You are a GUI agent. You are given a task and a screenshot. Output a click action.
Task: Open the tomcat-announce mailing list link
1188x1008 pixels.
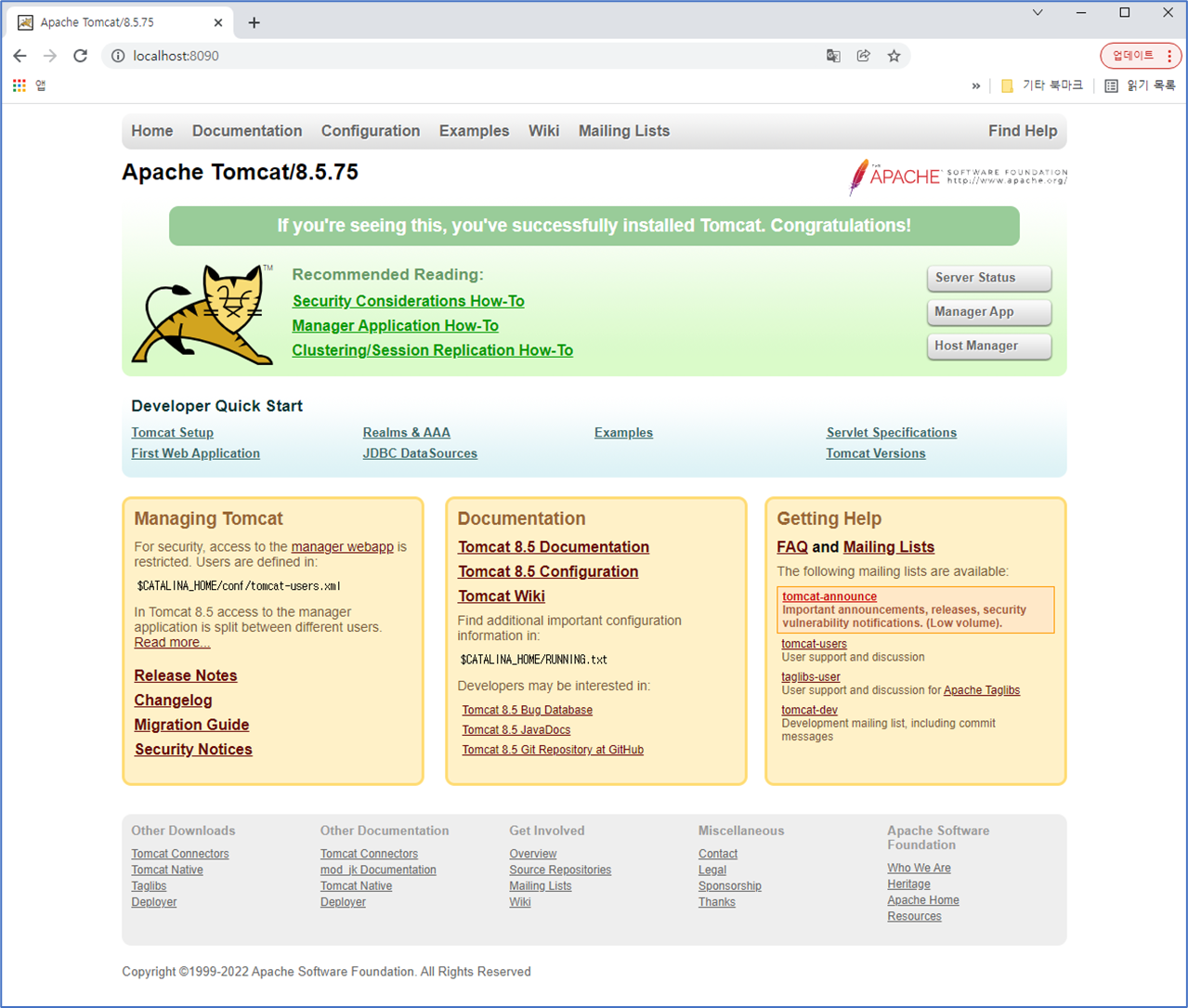tap(829, 596)
